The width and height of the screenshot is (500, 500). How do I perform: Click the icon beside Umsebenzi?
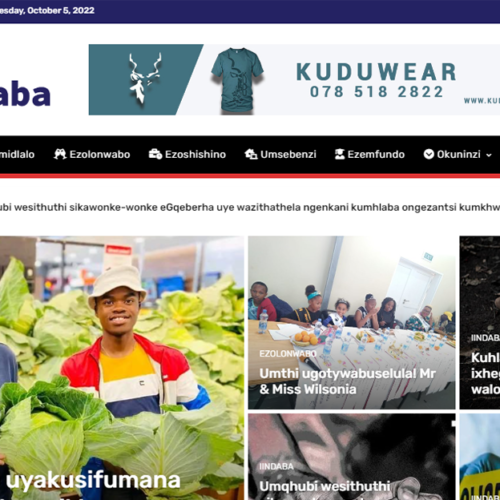tap(251, 154)
